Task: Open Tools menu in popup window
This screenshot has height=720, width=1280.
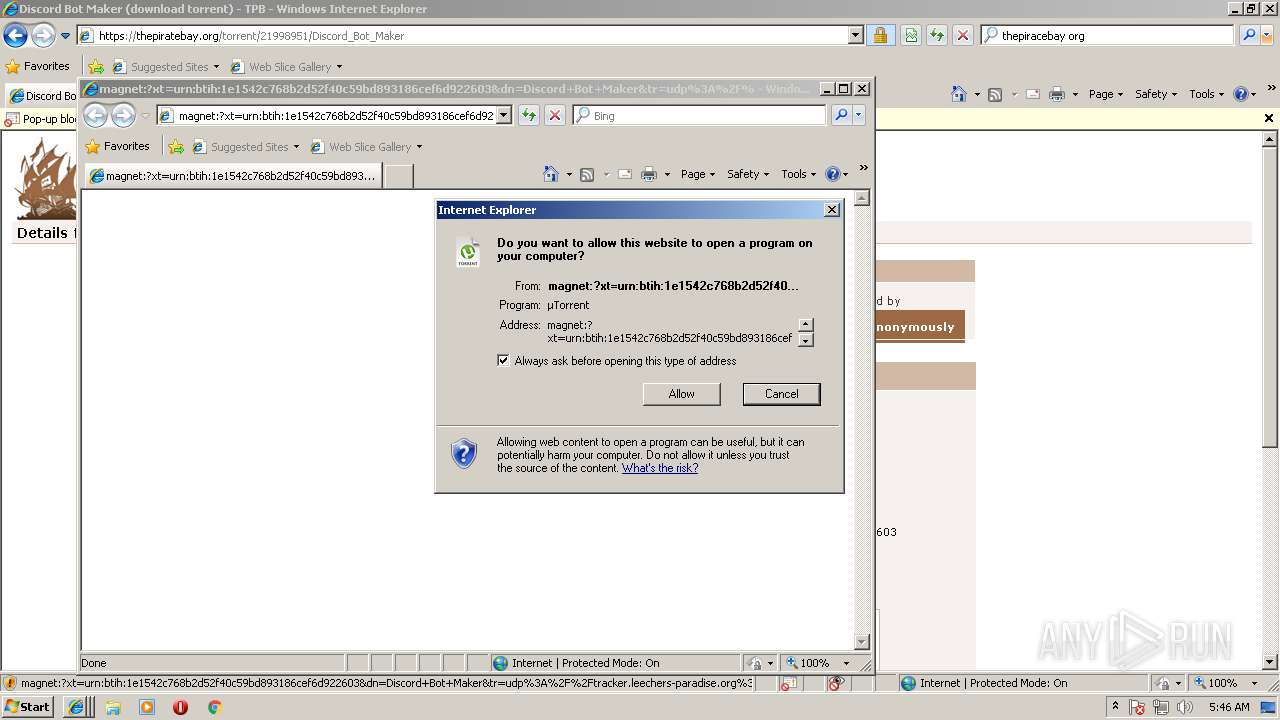Action: 799,174
